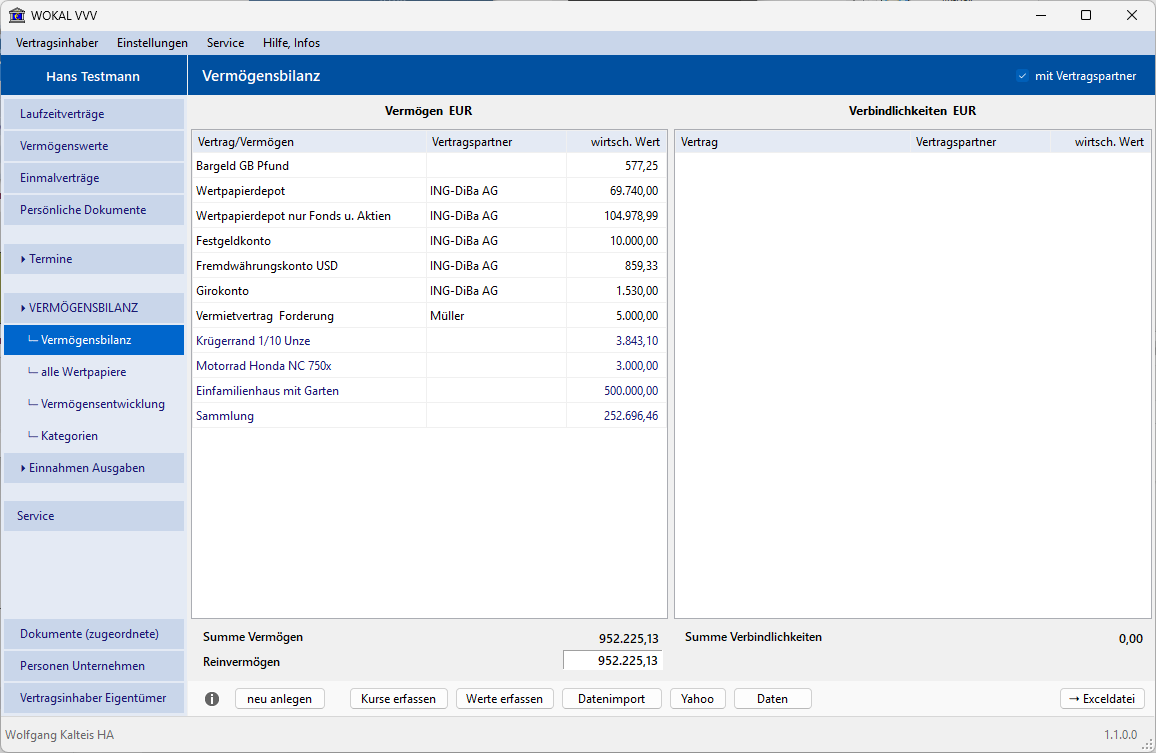Click the info icon beside neu anlegen
This screenshot has height=753, width=1156.
(x=212, y=698)
